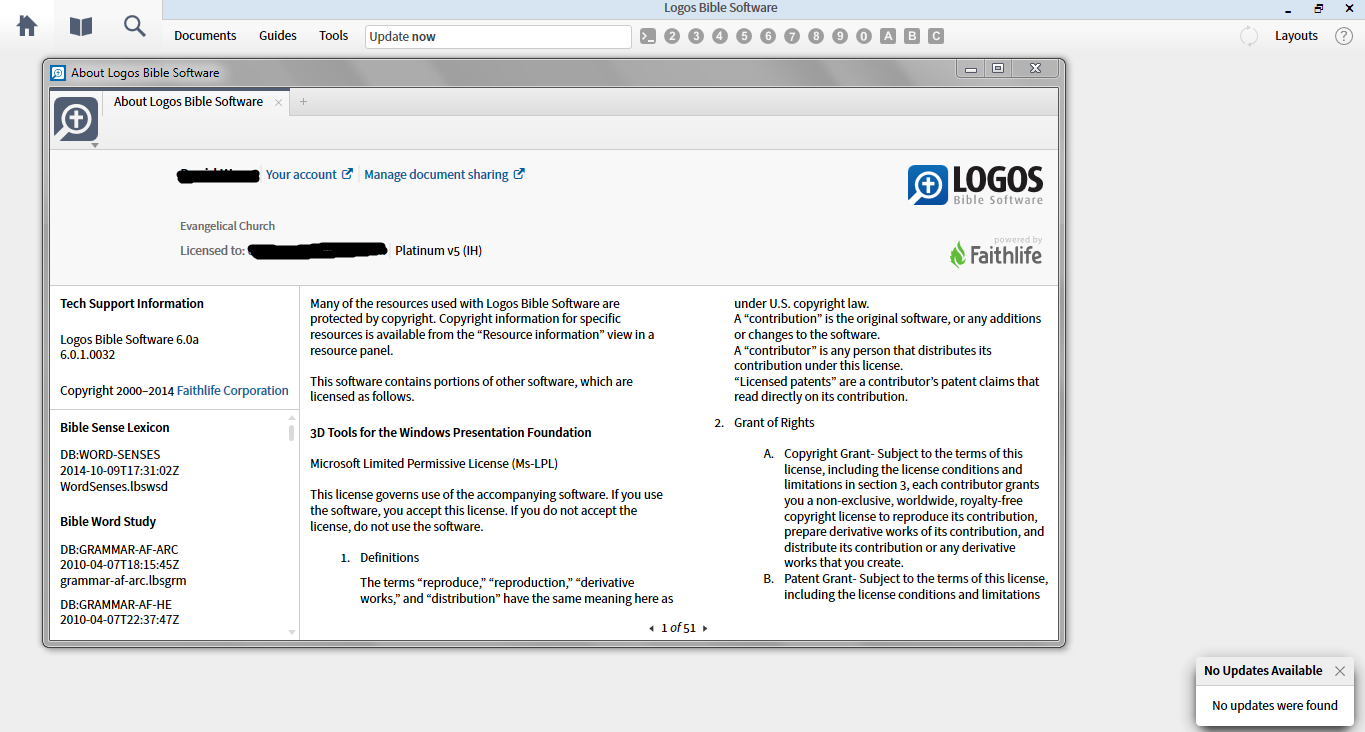Open the Search magnifier icon

(x=135, y=26)
